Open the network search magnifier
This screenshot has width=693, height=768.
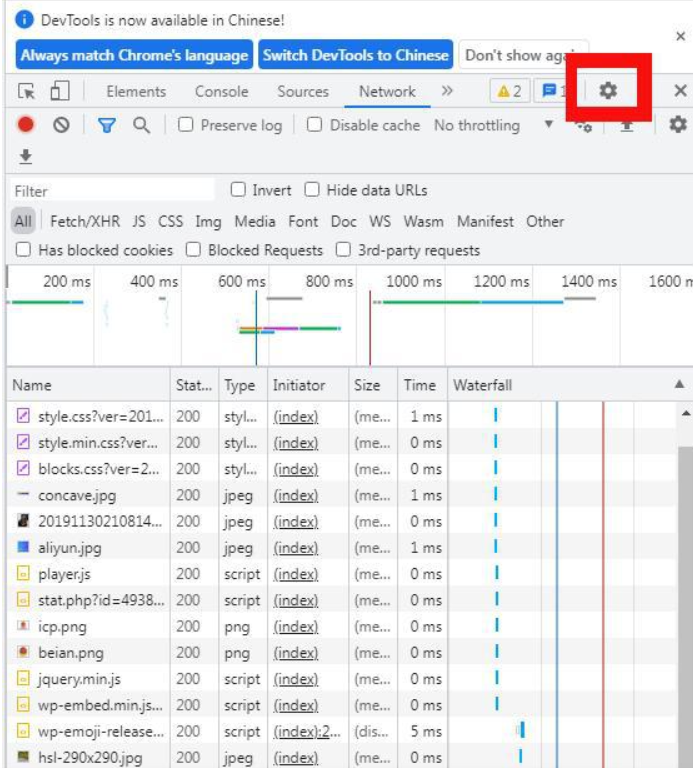pos(141,125)
